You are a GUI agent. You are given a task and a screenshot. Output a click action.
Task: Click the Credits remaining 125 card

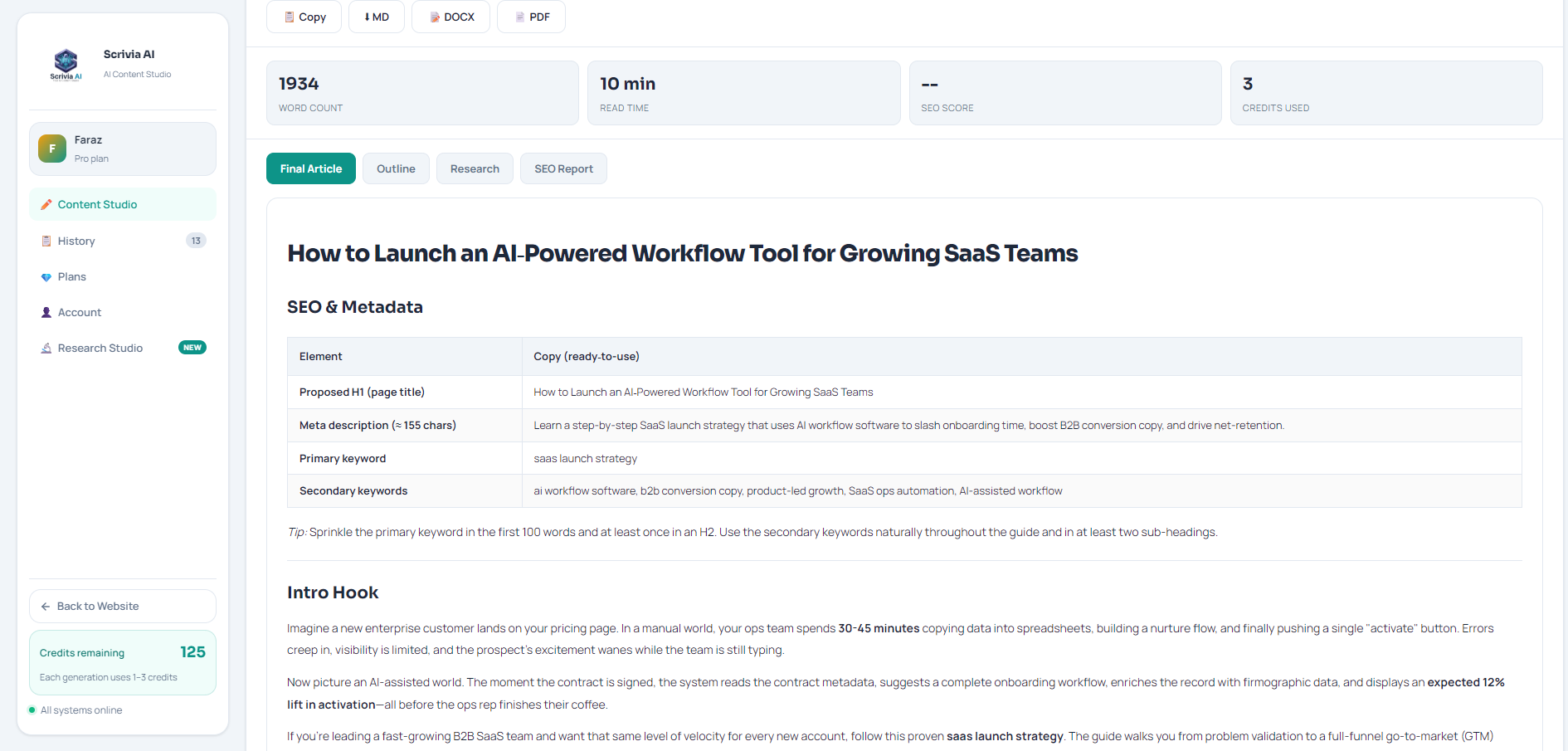(x=123, y=663)
